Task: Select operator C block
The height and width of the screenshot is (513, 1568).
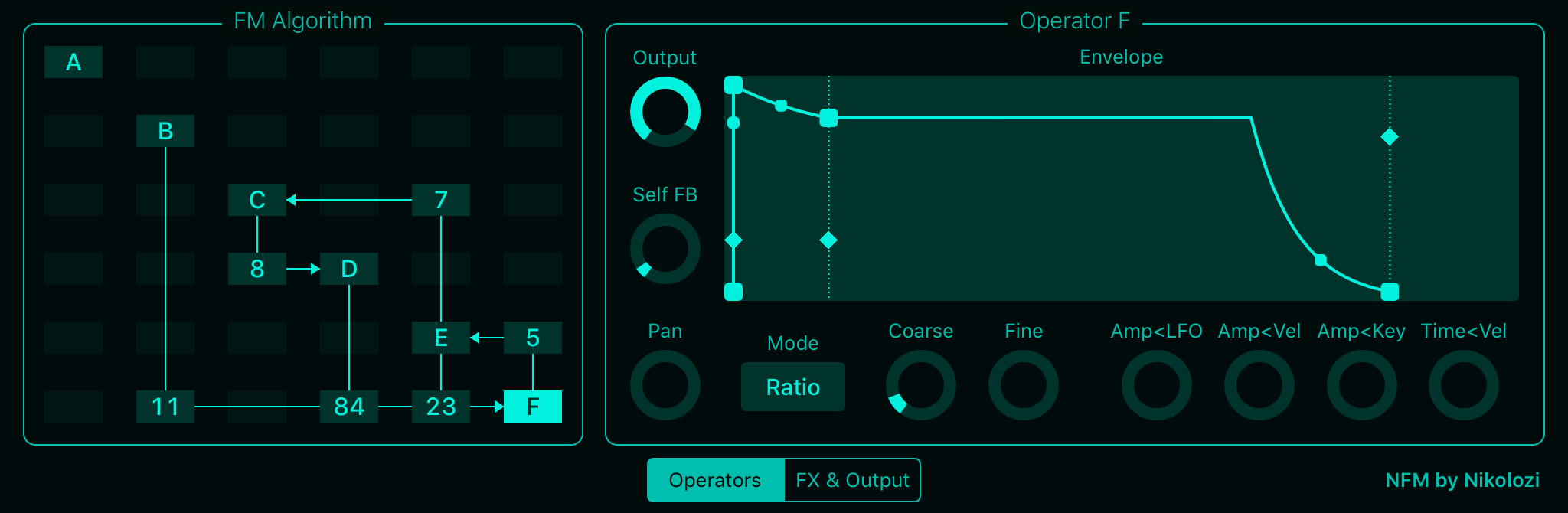Action: [x=257, y=200]
